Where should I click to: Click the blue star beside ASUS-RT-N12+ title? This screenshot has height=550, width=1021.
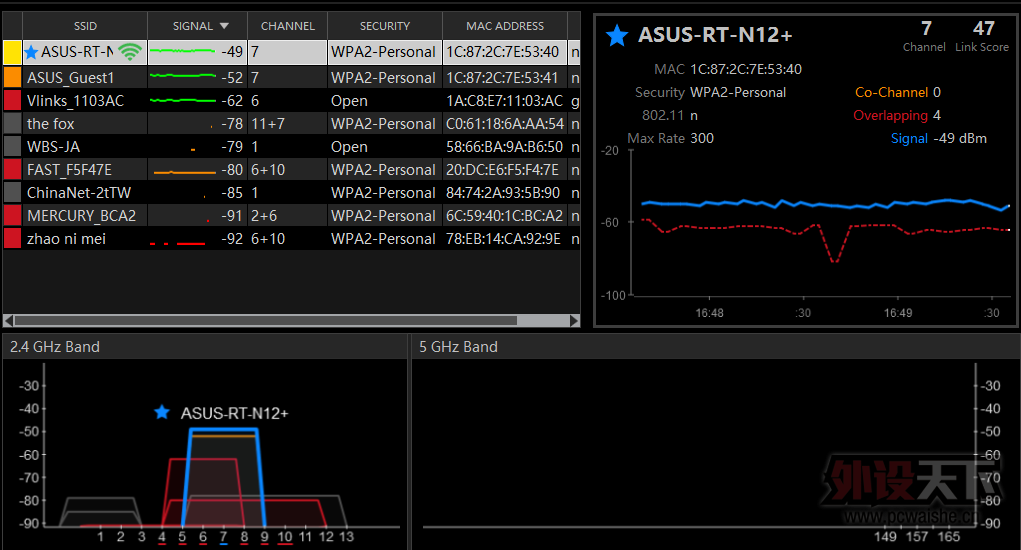[617, 35]
